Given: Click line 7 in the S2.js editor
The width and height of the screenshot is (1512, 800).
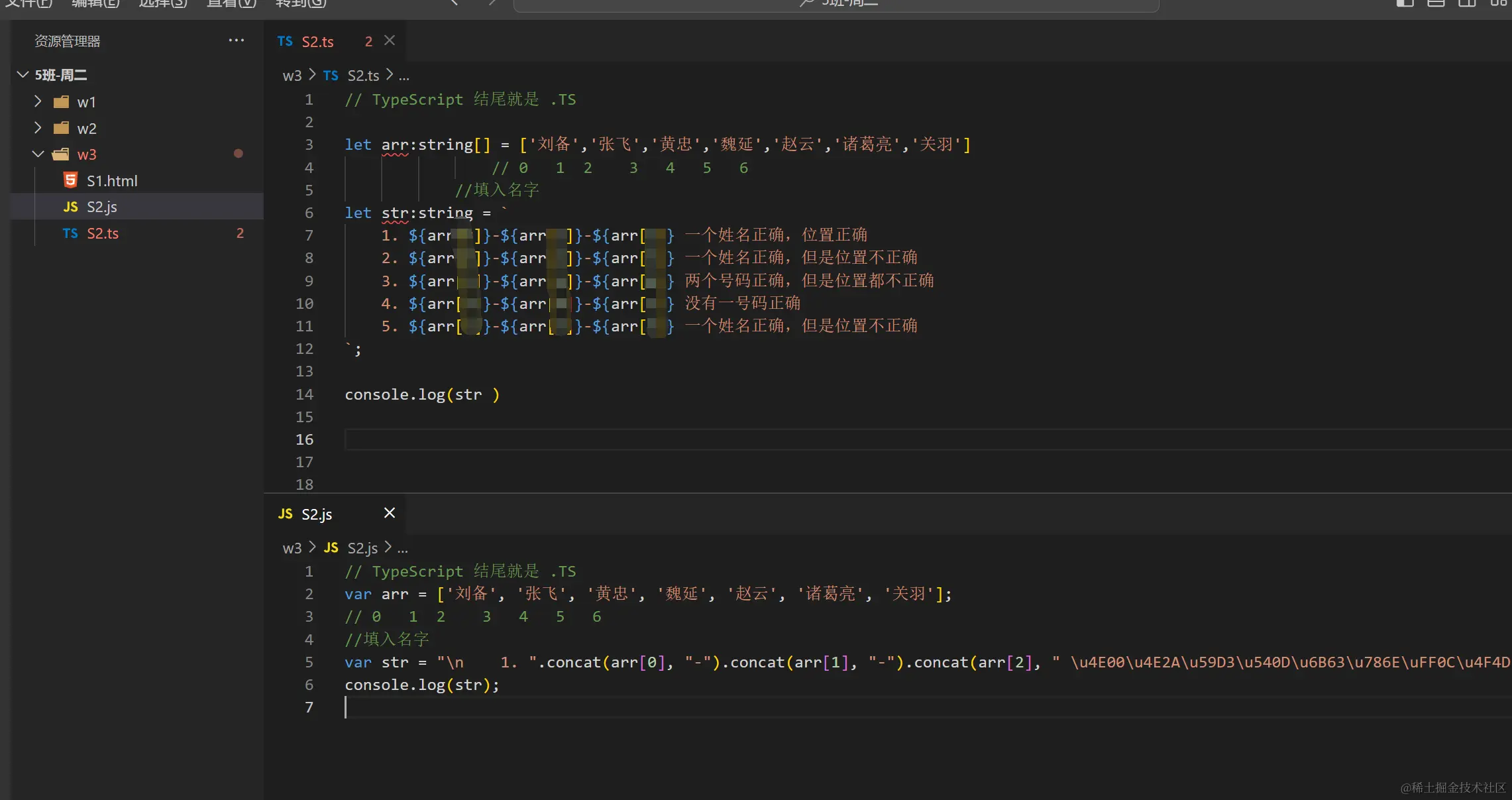Looking at the screenshot, I should click(928, 708).
